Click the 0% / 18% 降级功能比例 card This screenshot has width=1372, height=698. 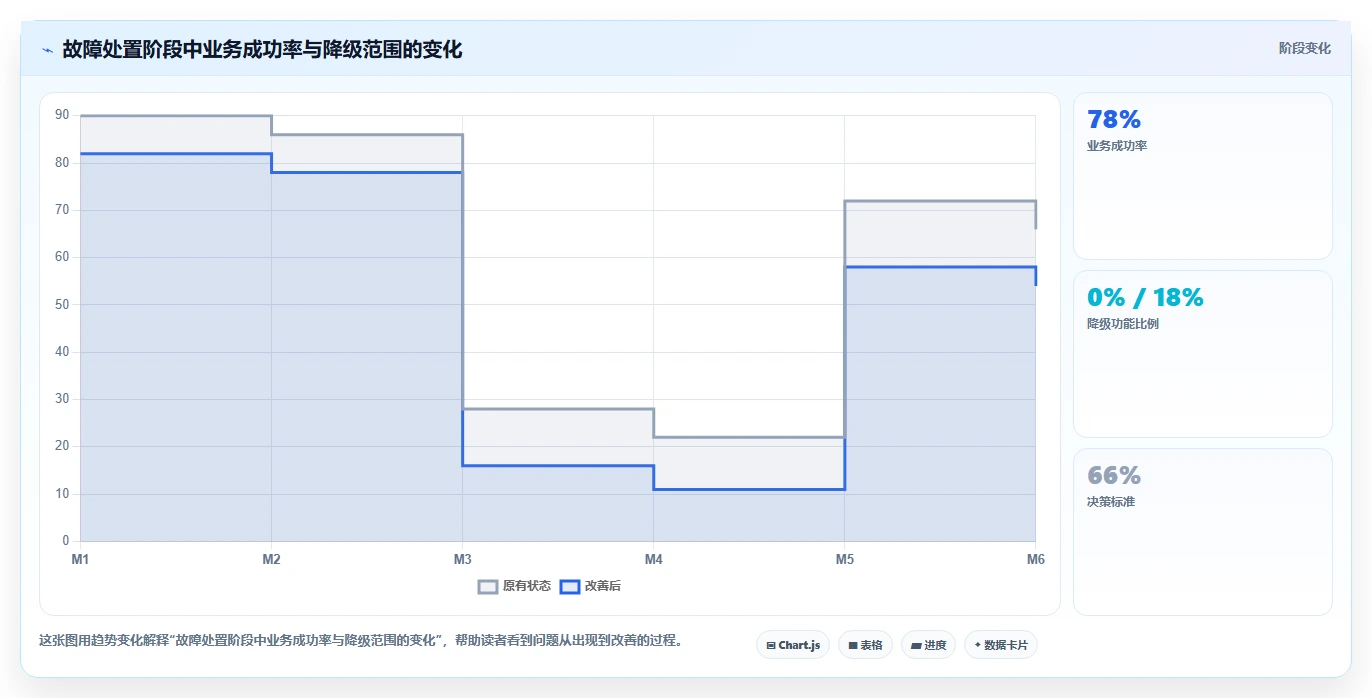point(1202,354)
